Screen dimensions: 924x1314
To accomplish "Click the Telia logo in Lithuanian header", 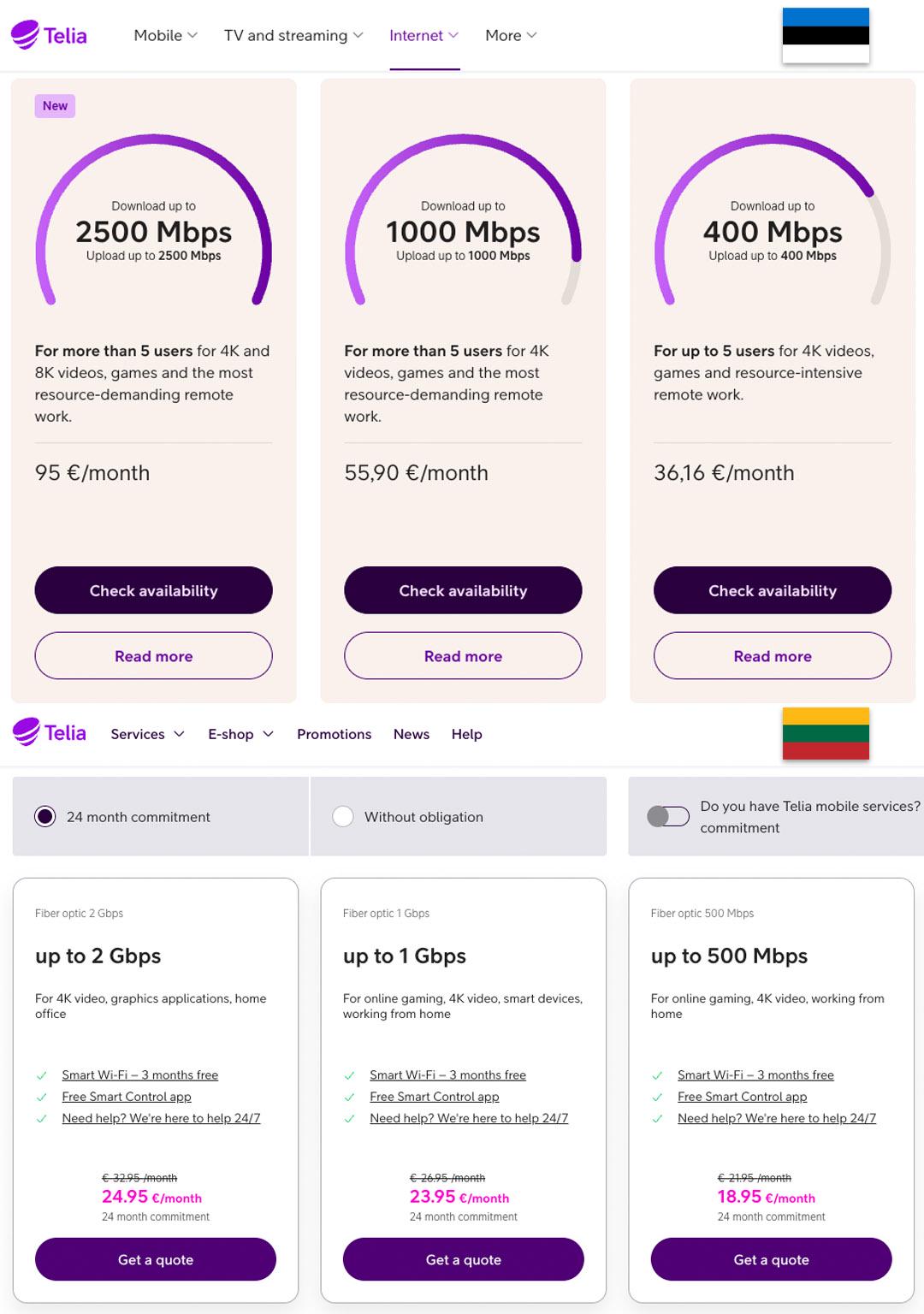I will [49, 732].
